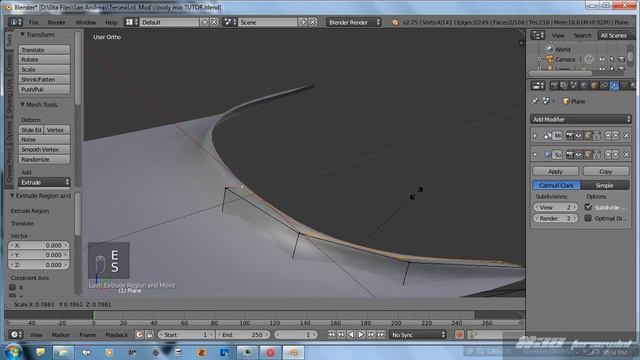
Task: Delete the Default screen layout
Action: (x=214, y=22)
